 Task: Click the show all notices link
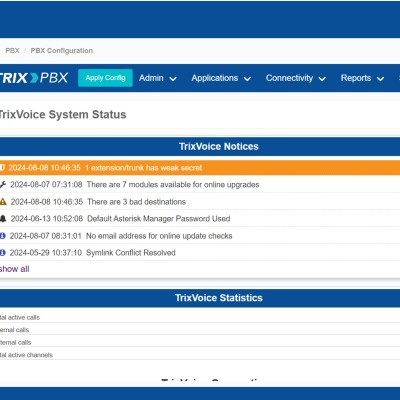pos(15,269)
